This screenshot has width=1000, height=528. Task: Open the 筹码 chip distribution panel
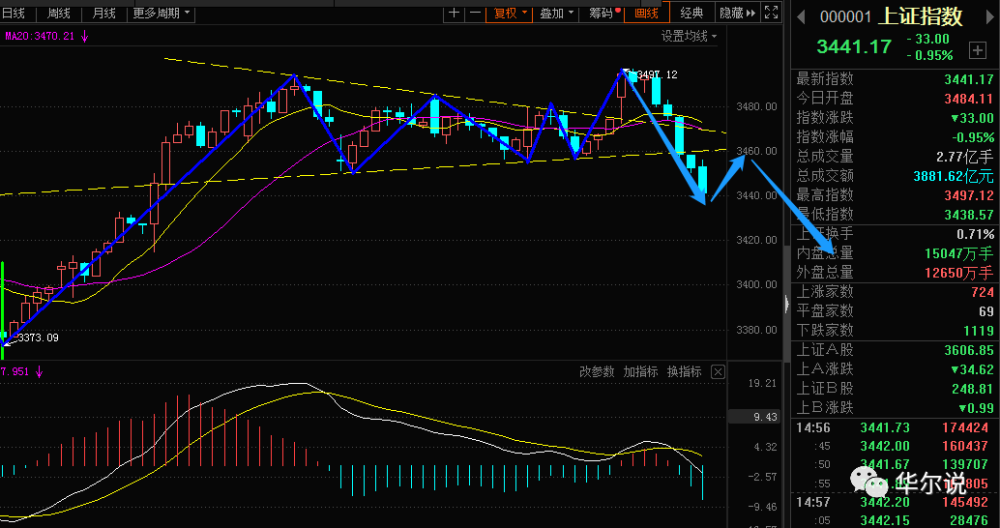(602, 12)
